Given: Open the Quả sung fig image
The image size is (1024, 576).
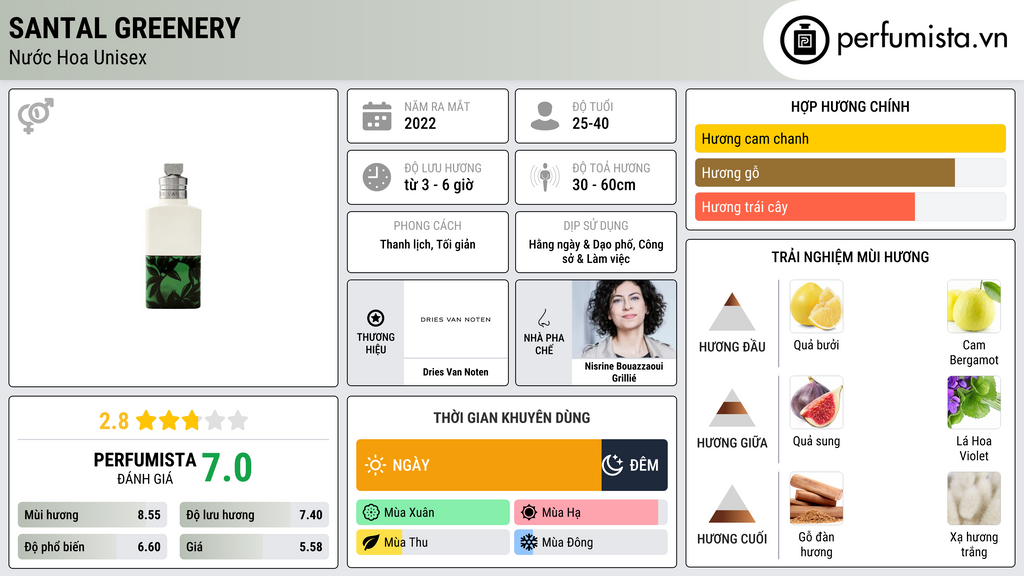Looking at the screenshot, I should [816, 402].
